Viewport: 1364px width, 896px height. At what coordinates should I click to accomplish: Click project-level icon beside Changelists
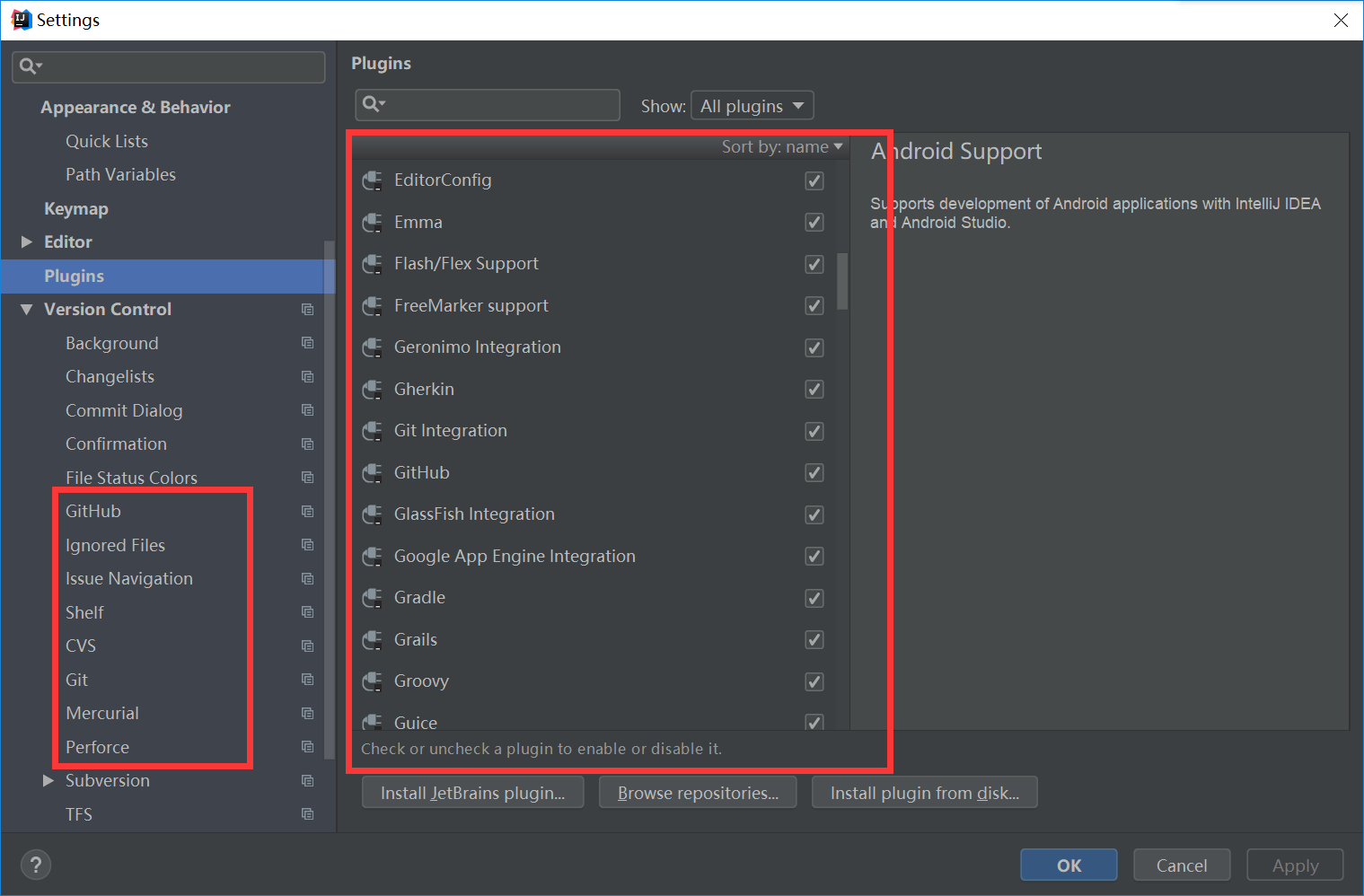308,377
